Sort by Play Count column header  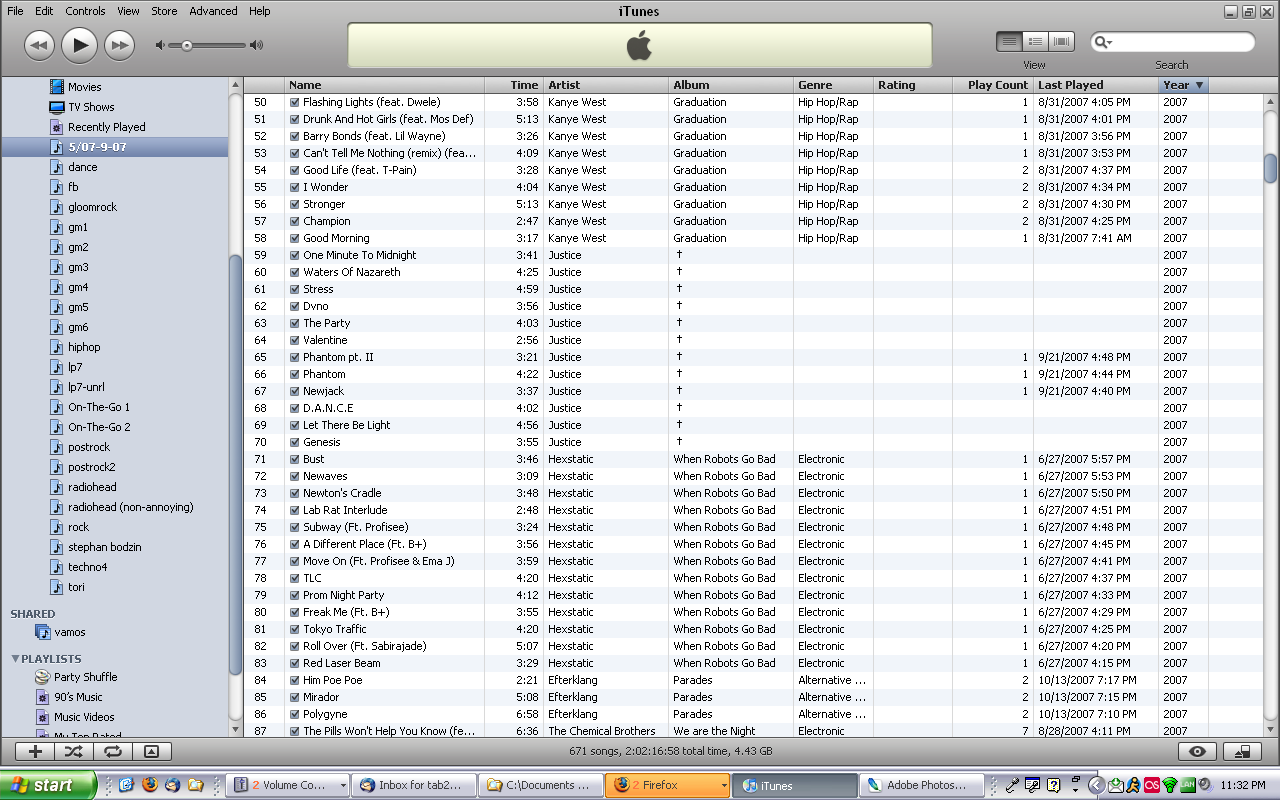coord(993,85)
